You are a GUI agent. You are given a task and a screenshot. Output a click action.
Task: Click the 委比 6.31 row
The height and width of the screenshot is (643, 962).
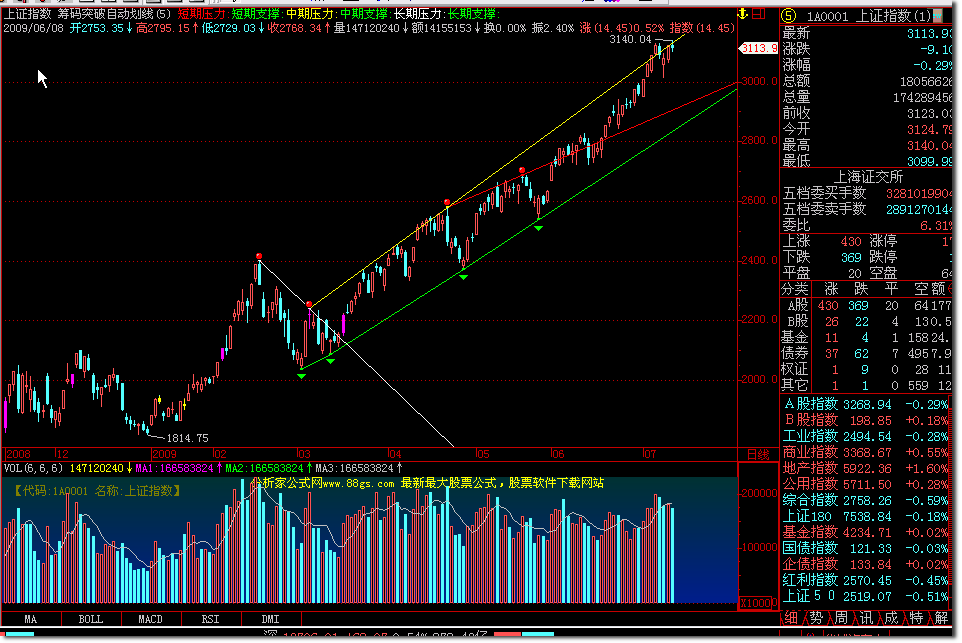(867, 225)
